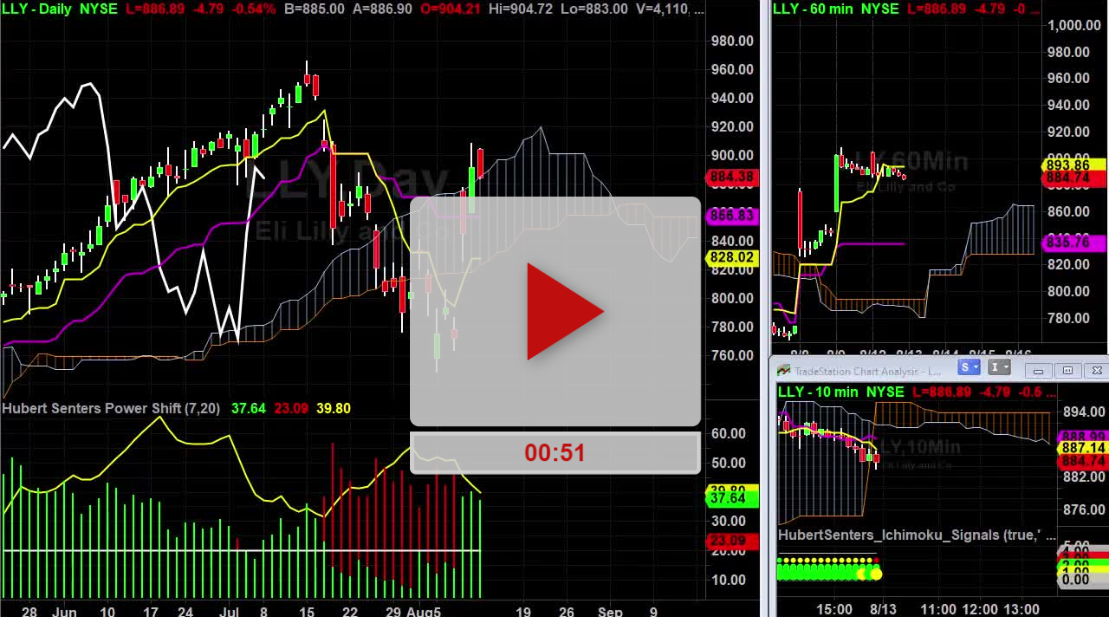This screenshot has height=617, width=1109.
Task: Minimize the TradeStation Chart Analysis window
Action: pyautogui.click(x=1038, y=370)
